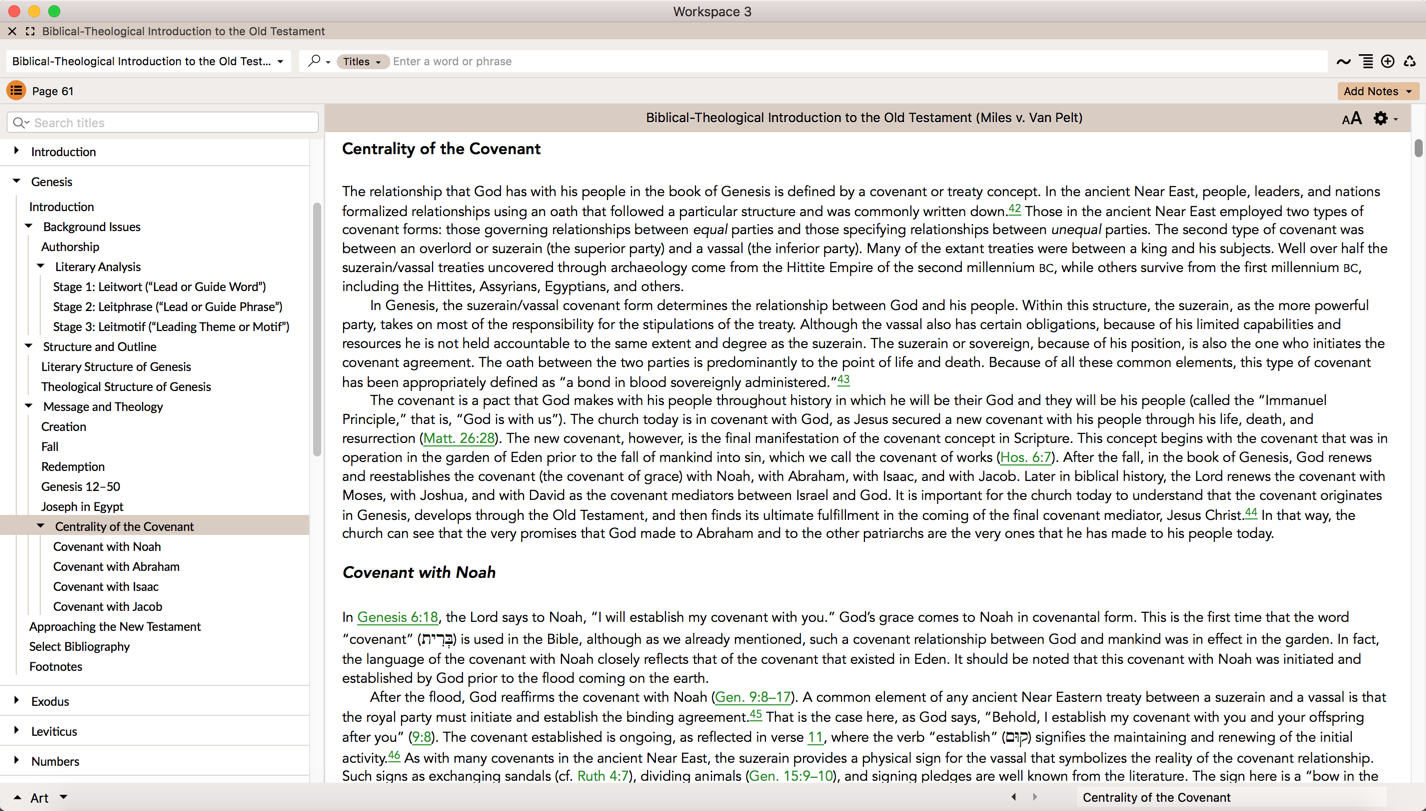Collapse the Genesis section
This screenshot has height=811, width=1426.
coord(17,181)
